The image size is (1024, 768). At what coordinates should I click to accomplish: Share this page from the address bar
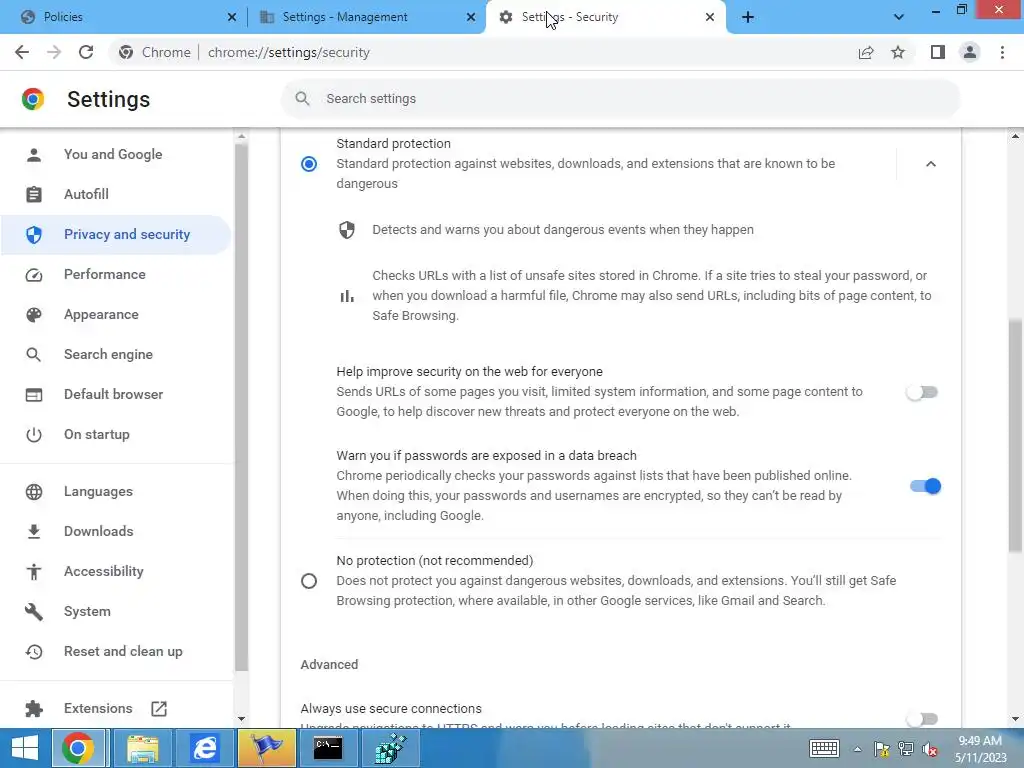click(x=866, y=52)
